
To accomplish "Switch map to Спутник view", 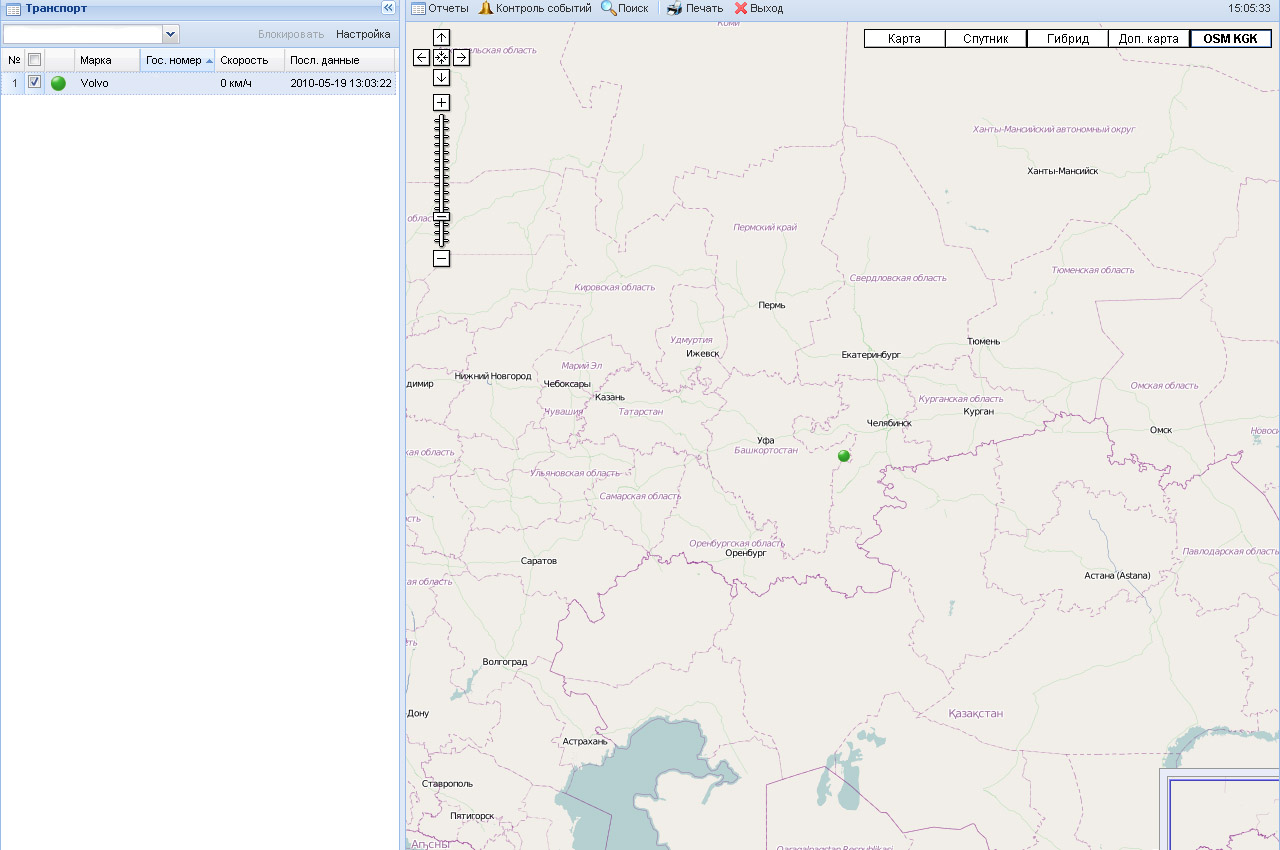I will (985, 39).
